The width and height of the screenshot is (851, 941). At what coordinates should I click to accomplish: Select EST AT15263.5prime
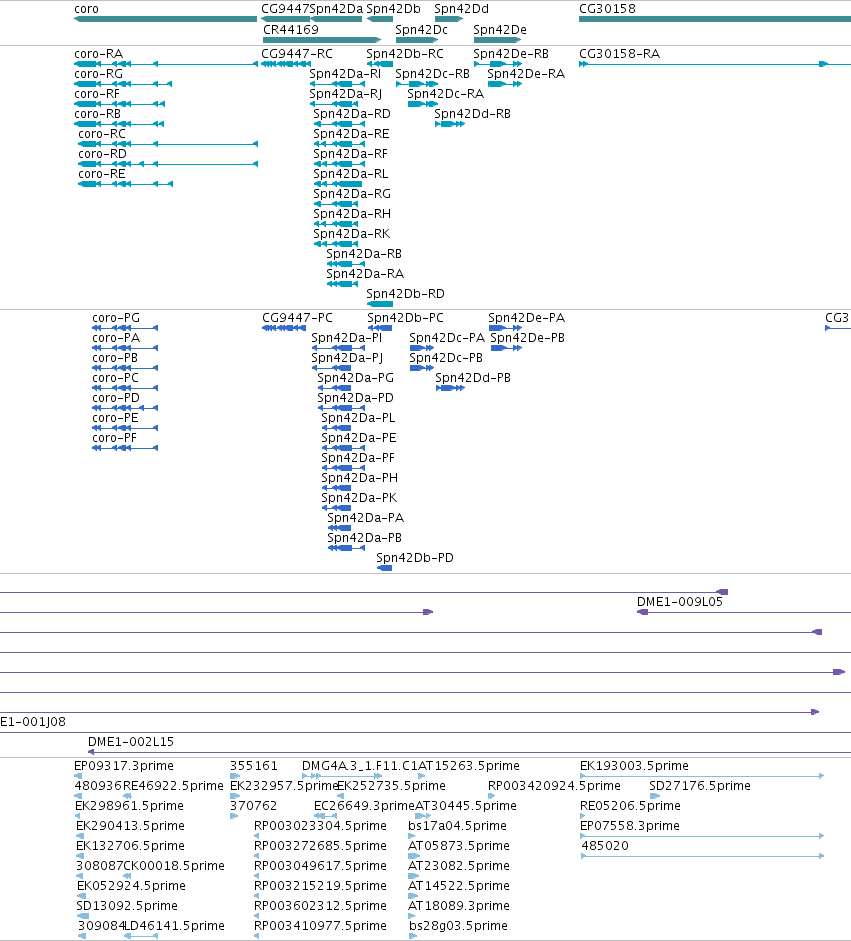[x=422, y=775]
